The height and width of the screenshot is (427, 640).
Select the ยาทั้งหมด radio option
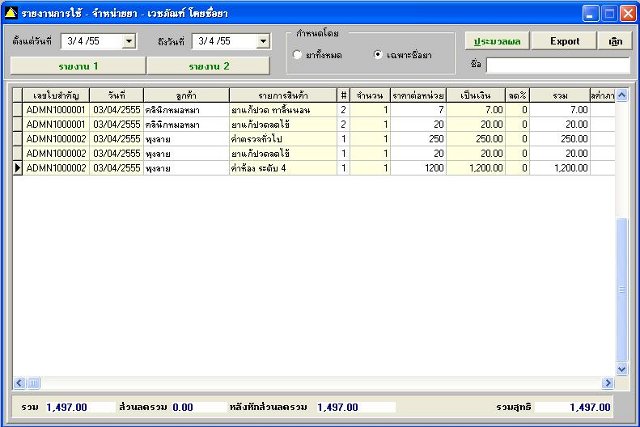[x=297, y=55]
